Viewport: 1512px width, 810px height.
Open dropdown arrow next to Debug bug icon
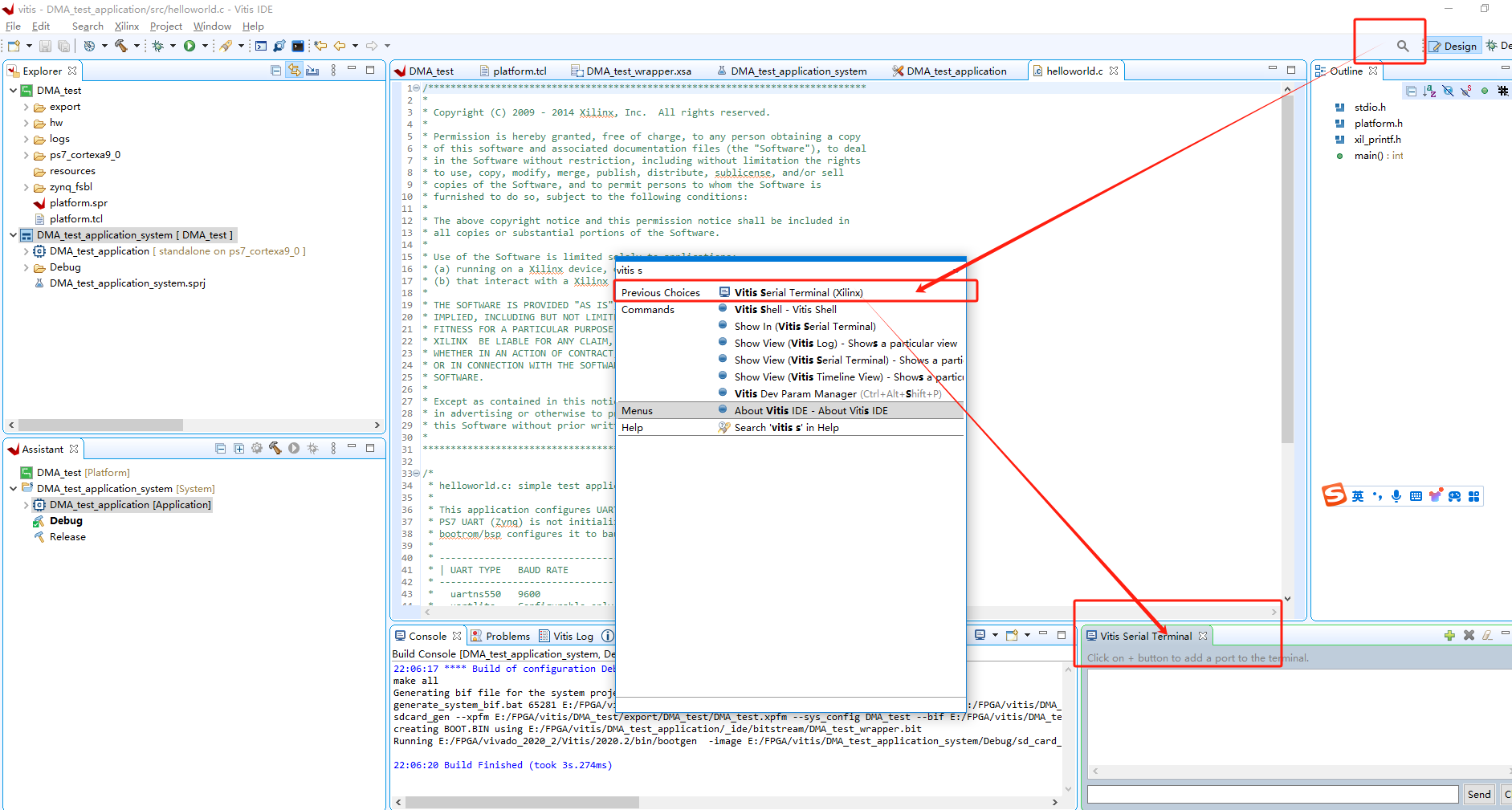coord(173,46)
